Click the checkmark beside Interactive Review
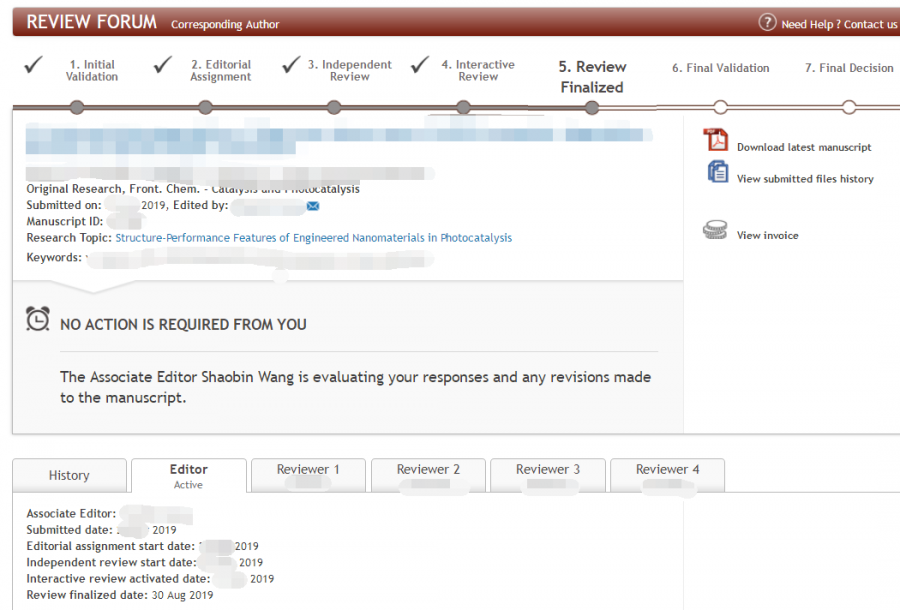The image size is (900, 610). click(420, 64)
